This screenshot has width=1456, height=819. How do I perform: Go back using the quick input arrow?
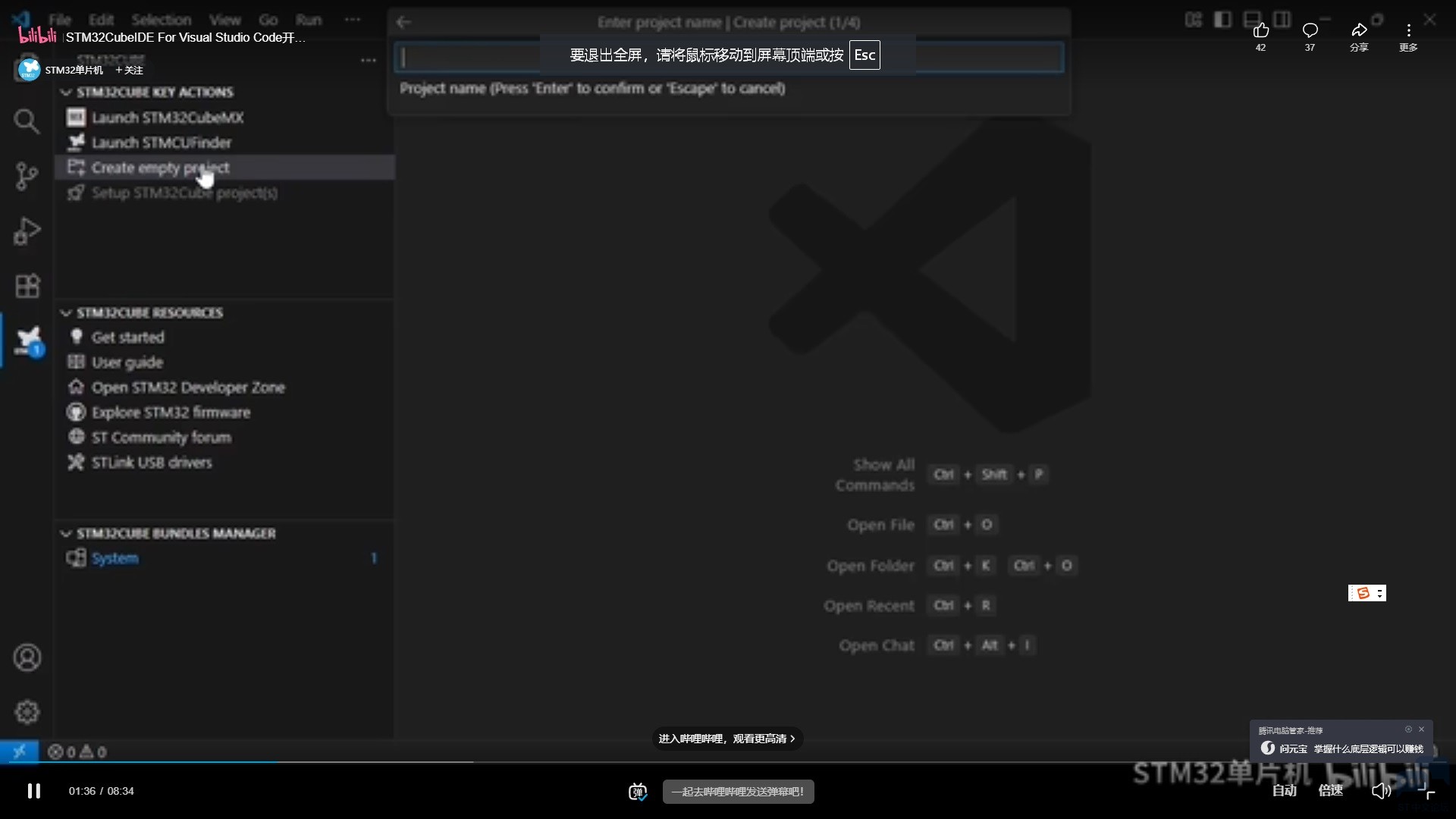point(403,22)
